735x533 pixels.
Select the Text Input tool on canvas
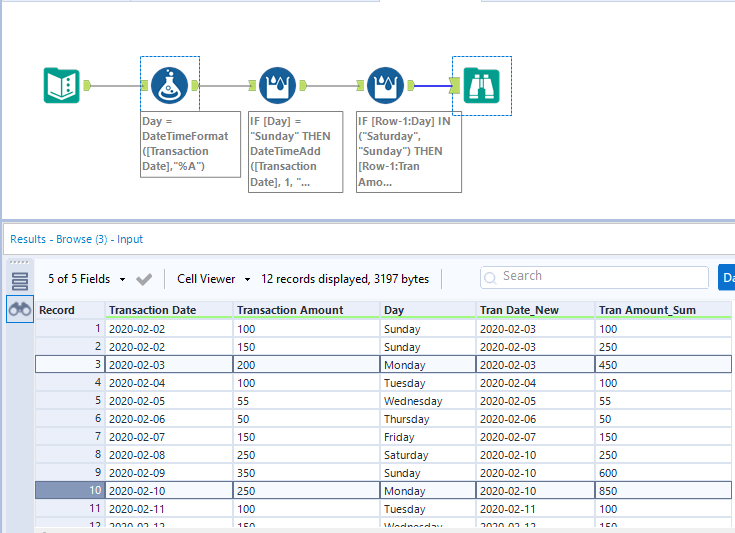pos(61,85)
